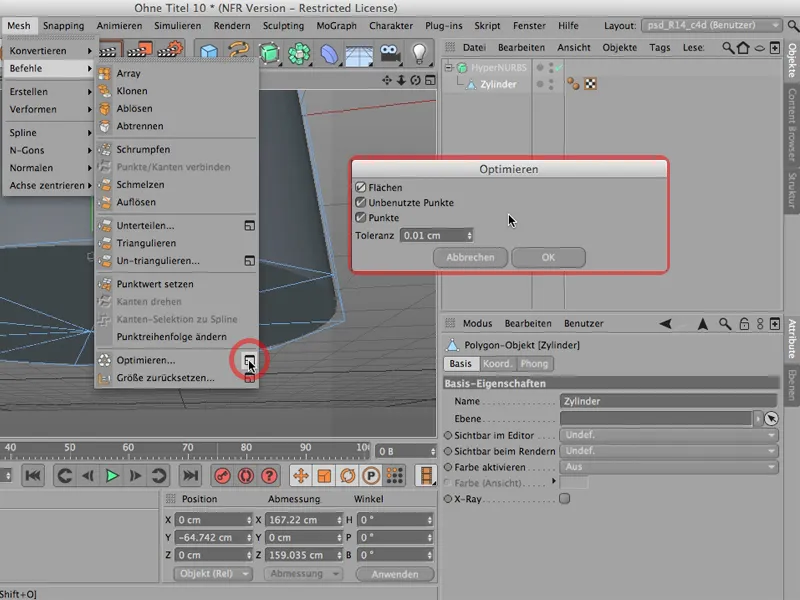Toggle rotation keyframe icon
The width and height of the screenshot is (800, 600).
tap(347, 476)
